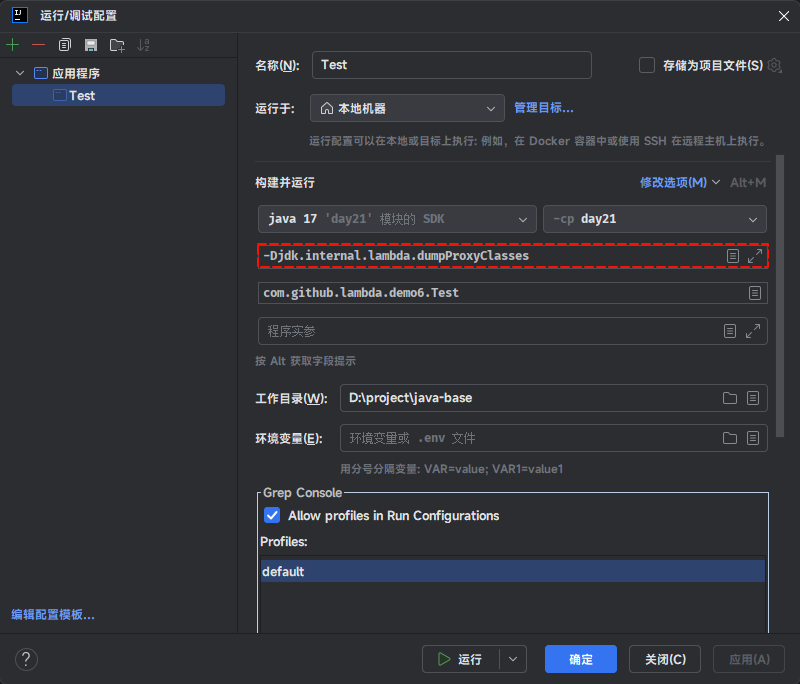The width and height of the screenshot is (800, 684).
Task: Browse for working directory folder icon
Action: [730, 398]
